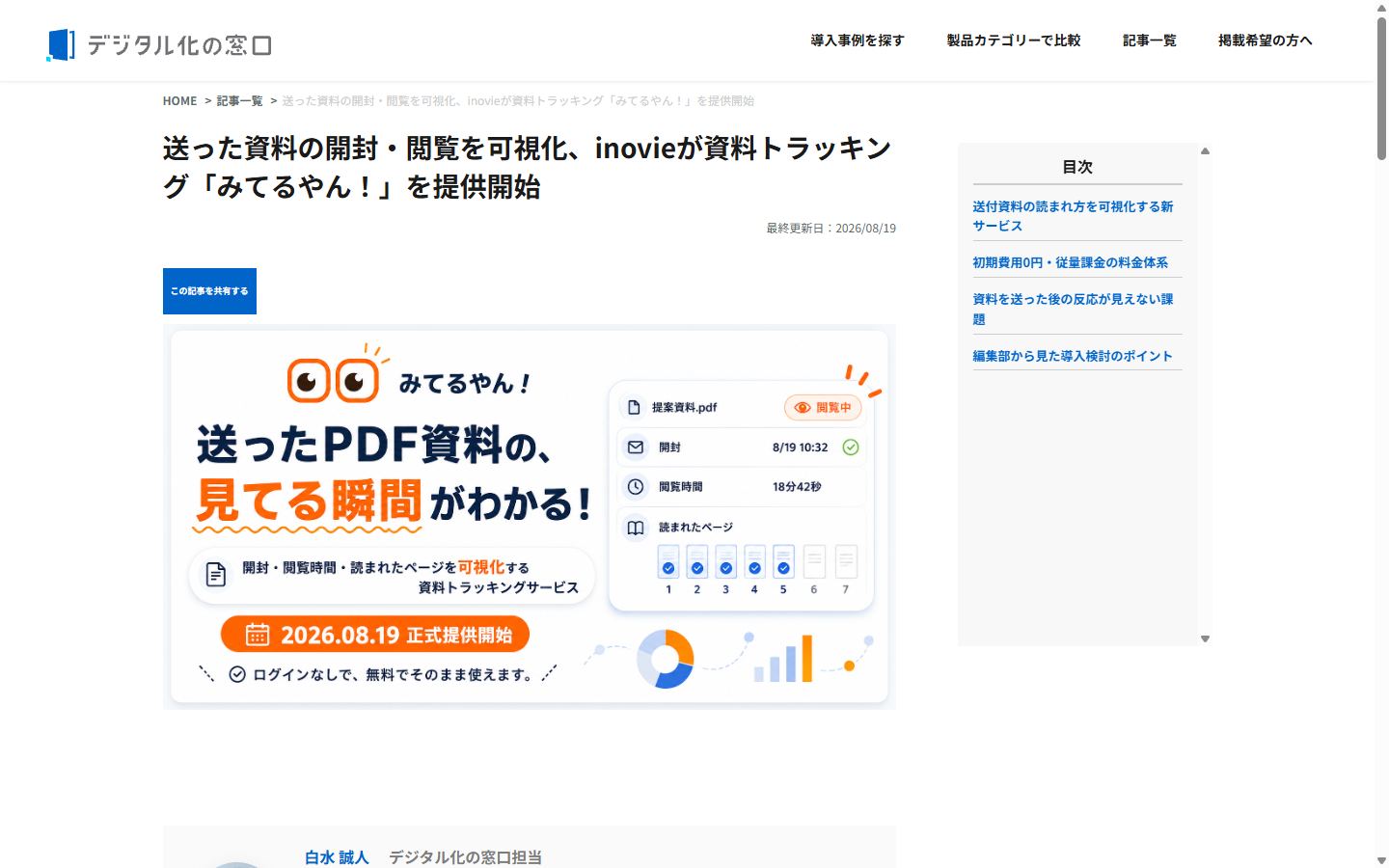Click the デジタル化の窓口 site logo
Screen dimensions: 1389x868
159,45
